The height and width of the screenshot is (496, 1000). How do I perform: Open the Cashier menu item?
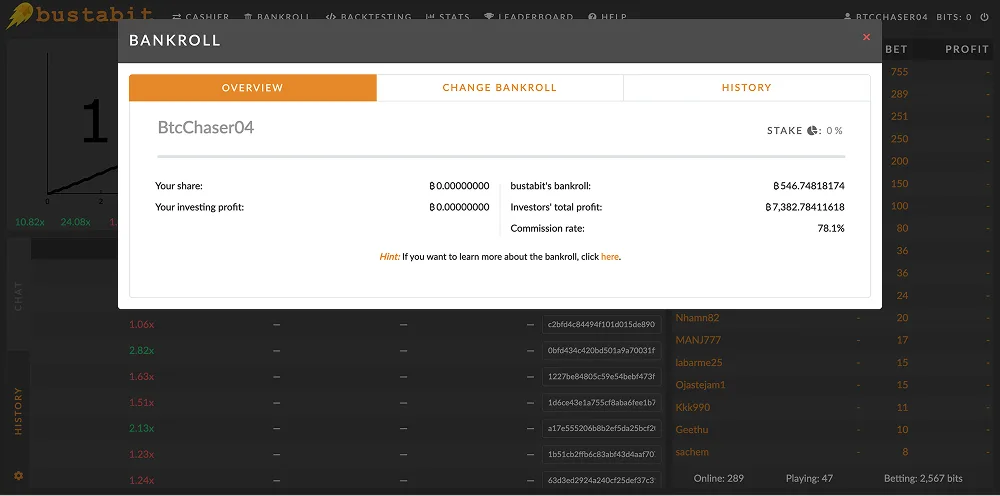[x=201, y=17]
